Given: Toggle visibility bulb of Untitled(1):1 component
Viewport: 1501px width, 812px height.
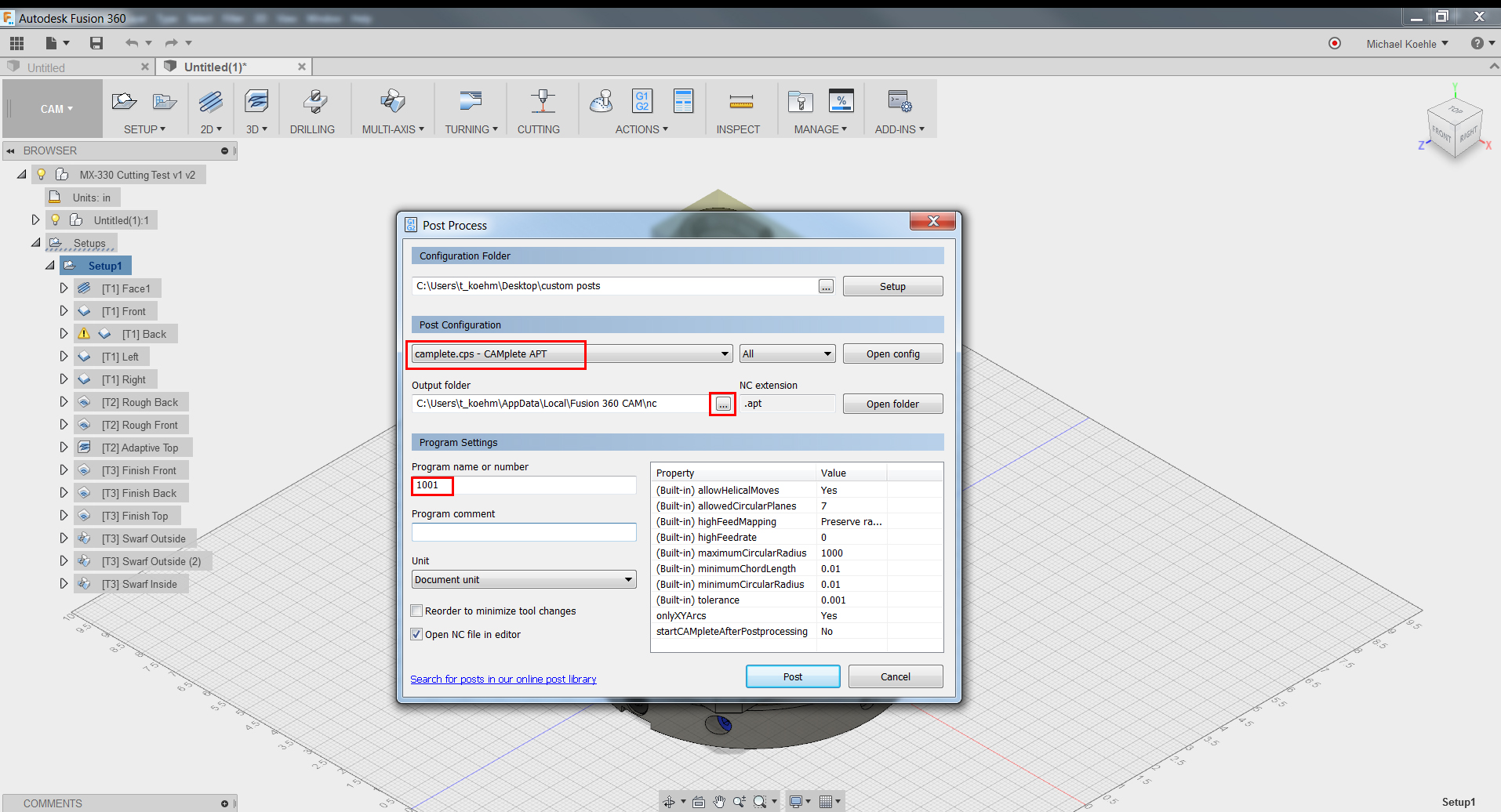Looking at the screenshot, I should coord(56,220).
